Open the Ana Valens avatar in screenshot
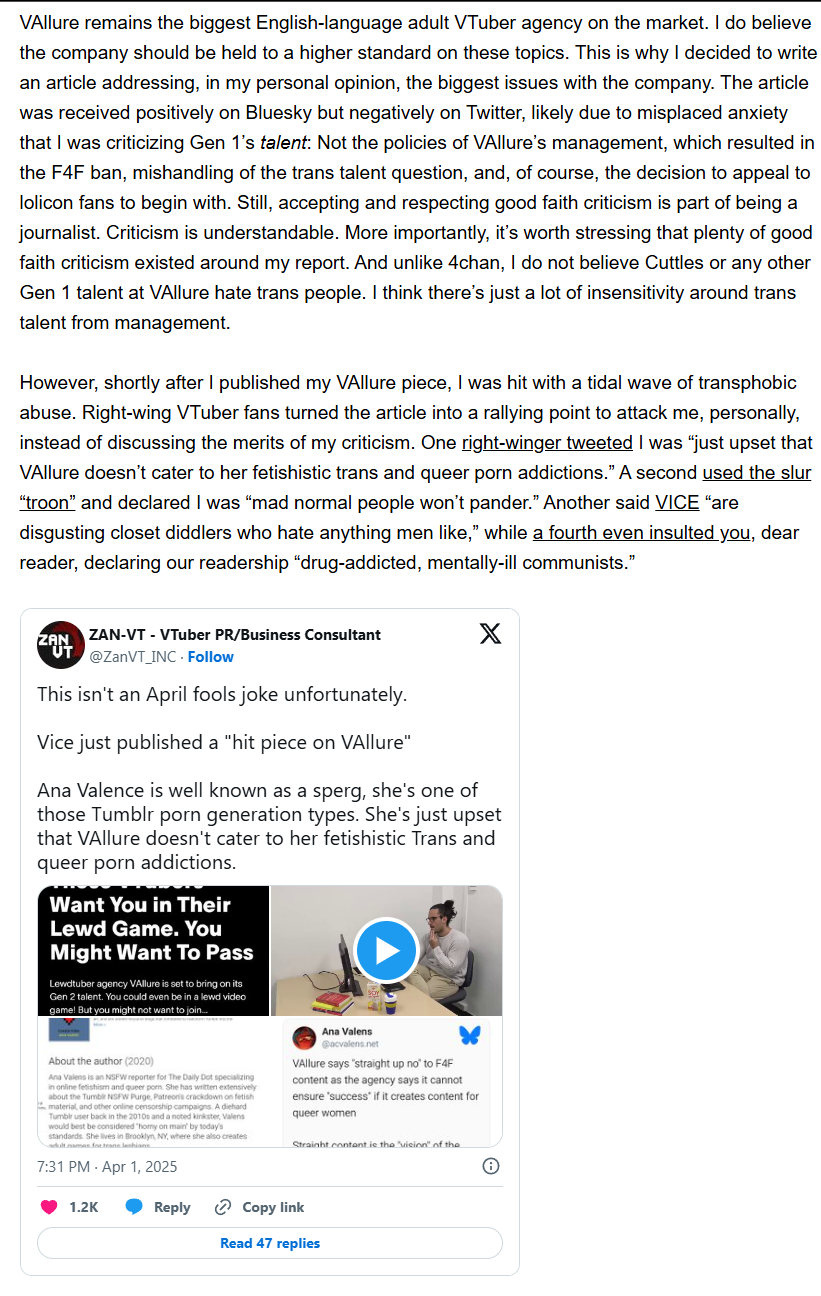Screen dimensions: 821x1296 [x=306, y=1036]
